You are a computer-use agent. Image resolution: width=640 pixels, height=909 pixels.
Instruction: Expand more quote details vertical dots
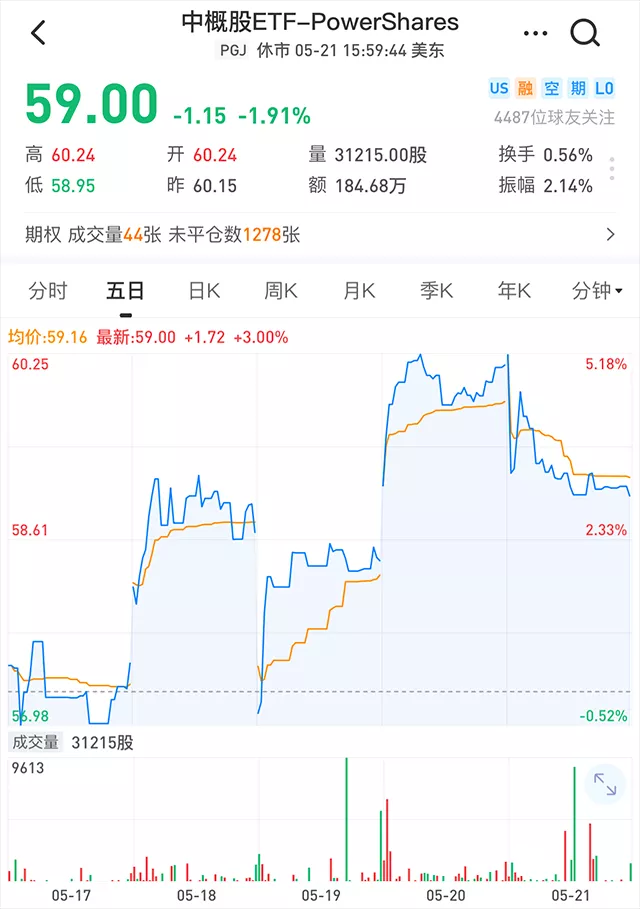click(612, 169)
